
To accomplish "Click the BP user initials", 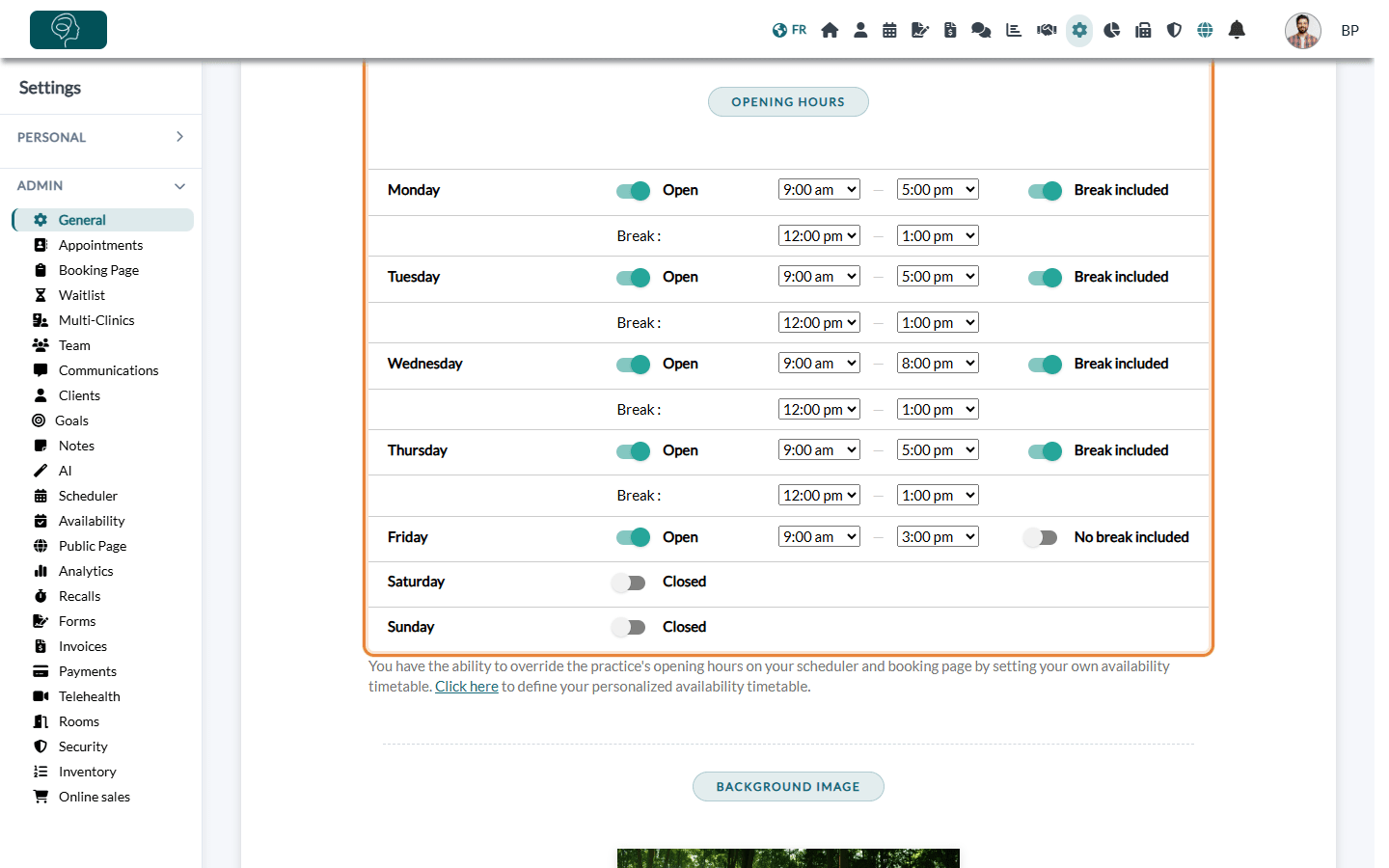I will pos(1350,31).
